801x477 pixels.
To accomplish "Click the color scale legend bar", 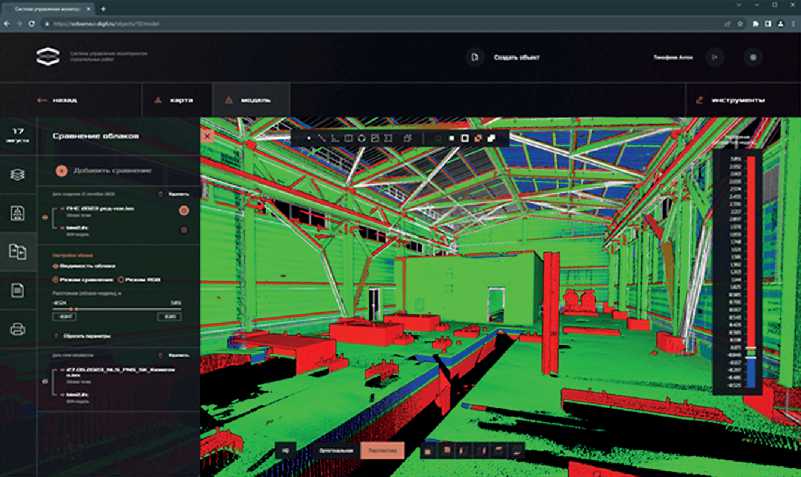I will 751,272.
